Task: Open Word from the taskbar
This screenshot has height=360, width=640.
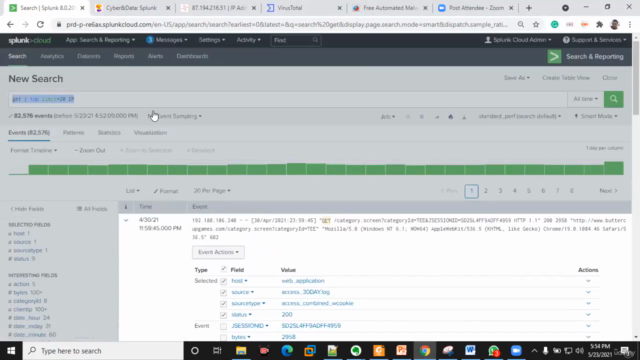Action: click(470, 351)
